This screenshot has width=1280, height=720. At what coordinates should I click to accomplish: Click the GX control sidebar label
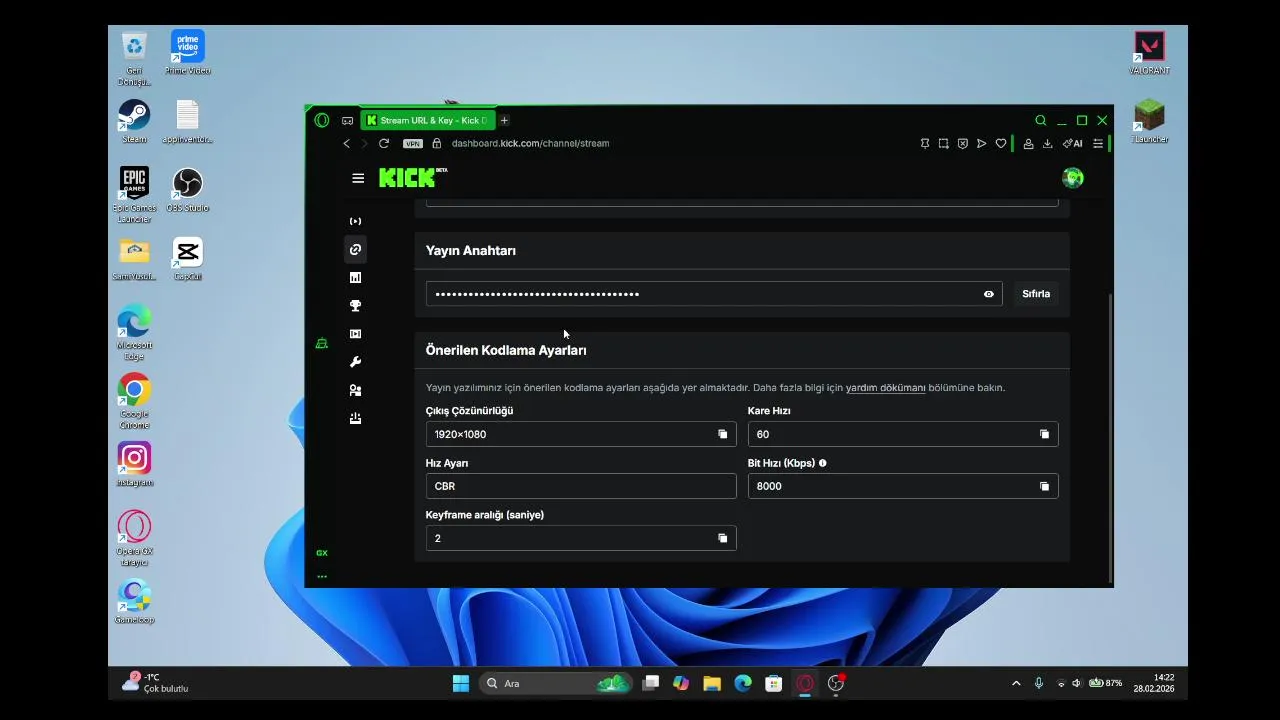[322, 553]
